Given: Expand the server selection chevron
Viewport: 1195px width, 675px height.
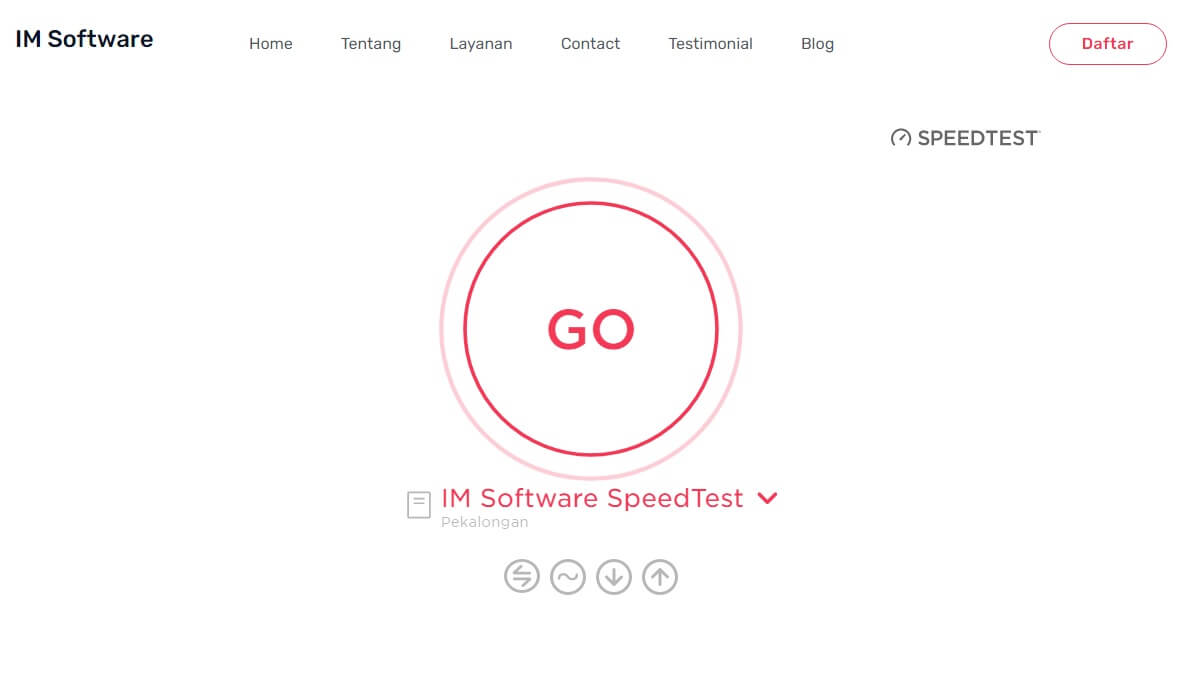Looking at the screenshot, I should [x=767, y=498].
